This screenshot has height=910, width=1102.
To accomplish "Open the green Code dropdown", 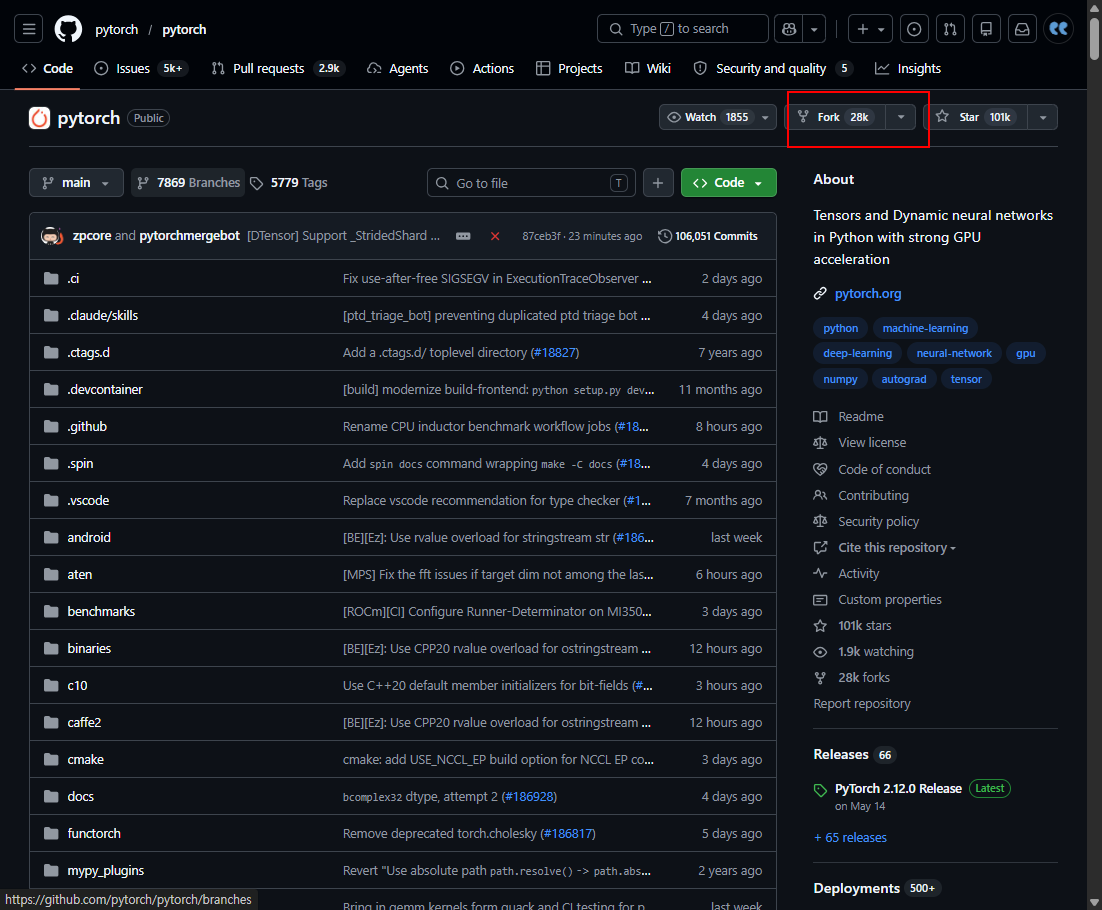I will [728, 183].
